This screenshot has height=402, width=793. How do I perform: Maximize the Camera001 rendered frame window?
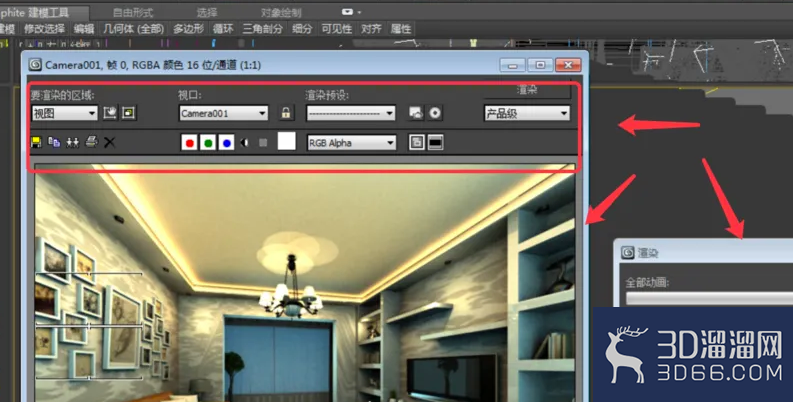pos(540,65)
